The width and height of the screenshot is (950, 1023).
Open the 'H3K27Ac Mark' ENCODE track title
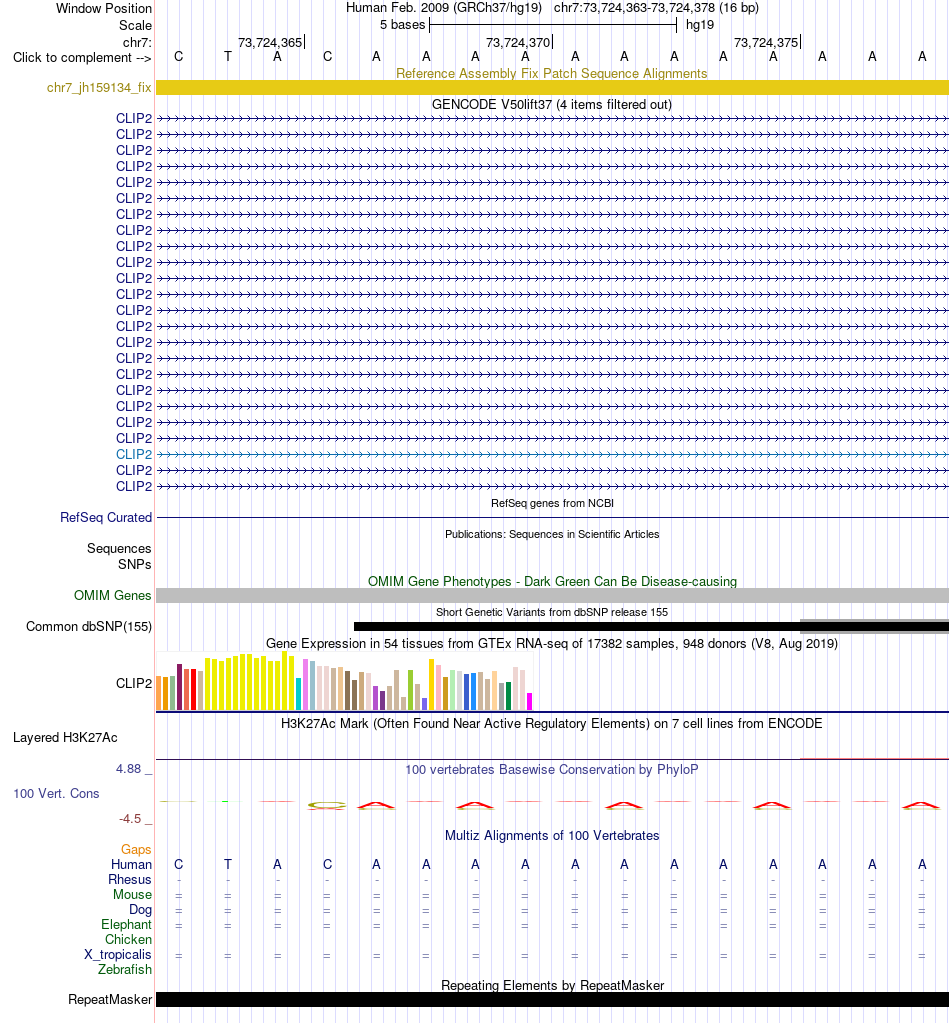pyautogui.click(x=551, y=724)
